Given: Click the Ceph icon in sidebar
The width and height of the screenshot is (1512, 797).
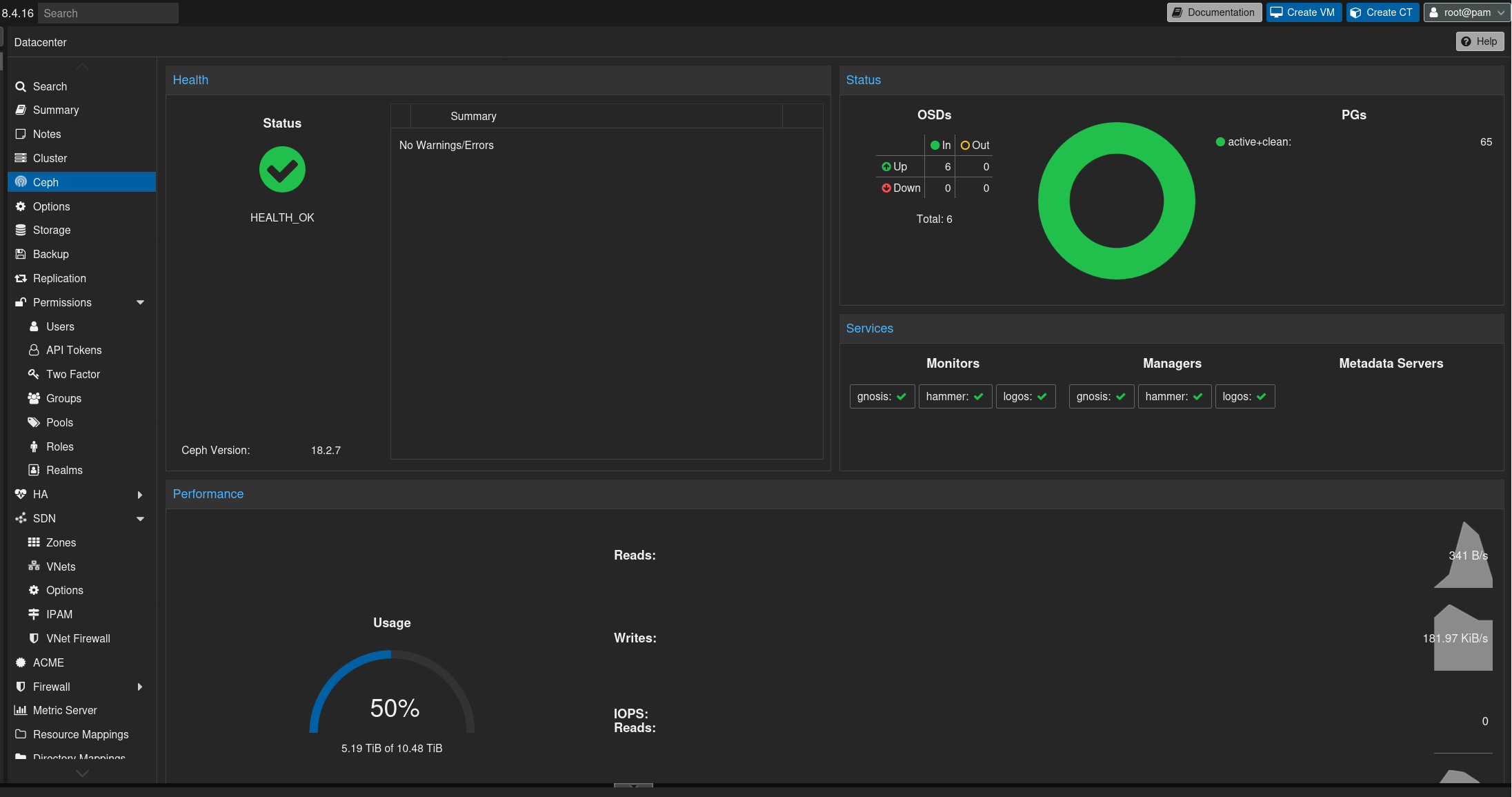Looking at the screenshot, I should pyautogui.click(x=21, y=182).
